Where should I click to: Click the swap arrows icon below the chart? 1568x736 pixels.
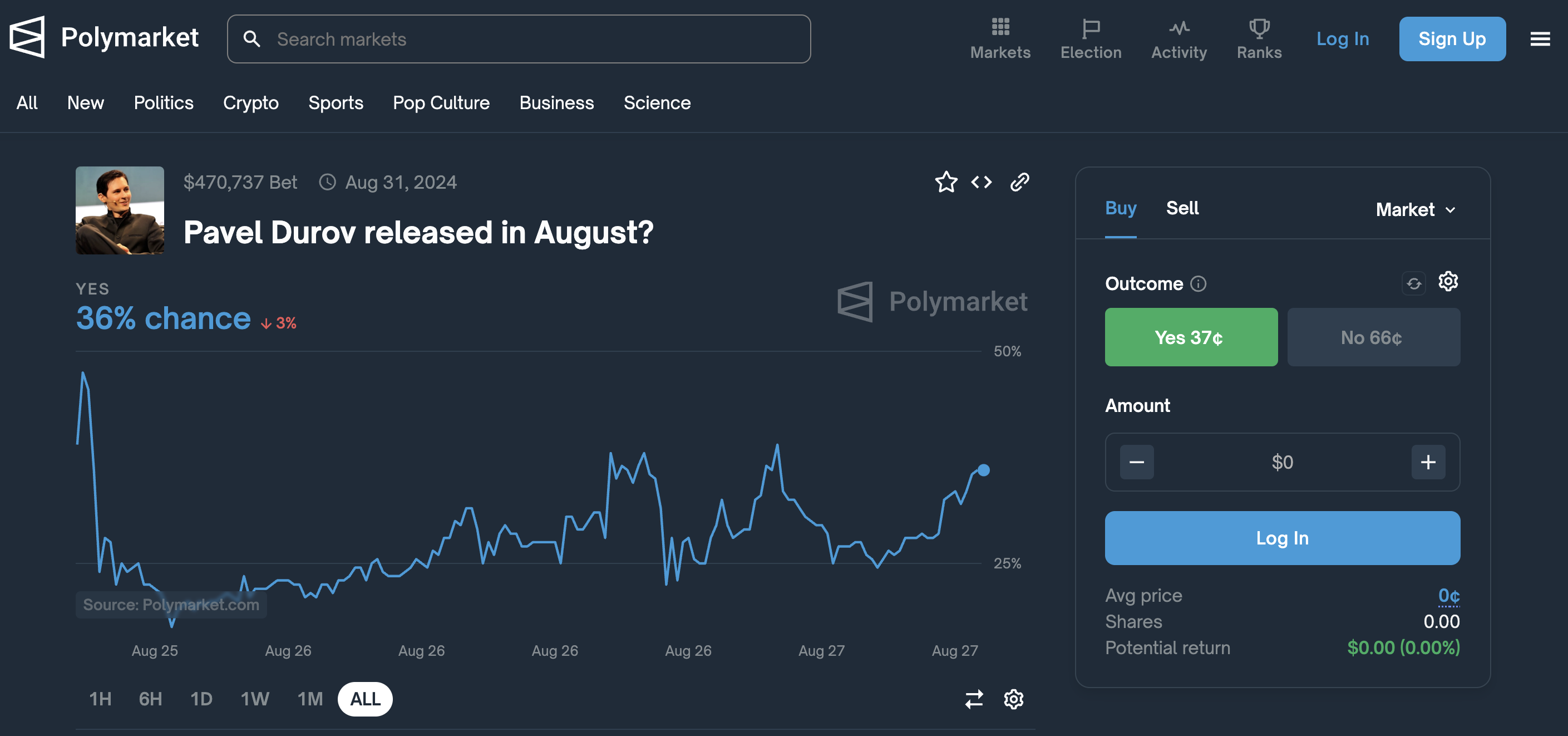pos(974,699)
